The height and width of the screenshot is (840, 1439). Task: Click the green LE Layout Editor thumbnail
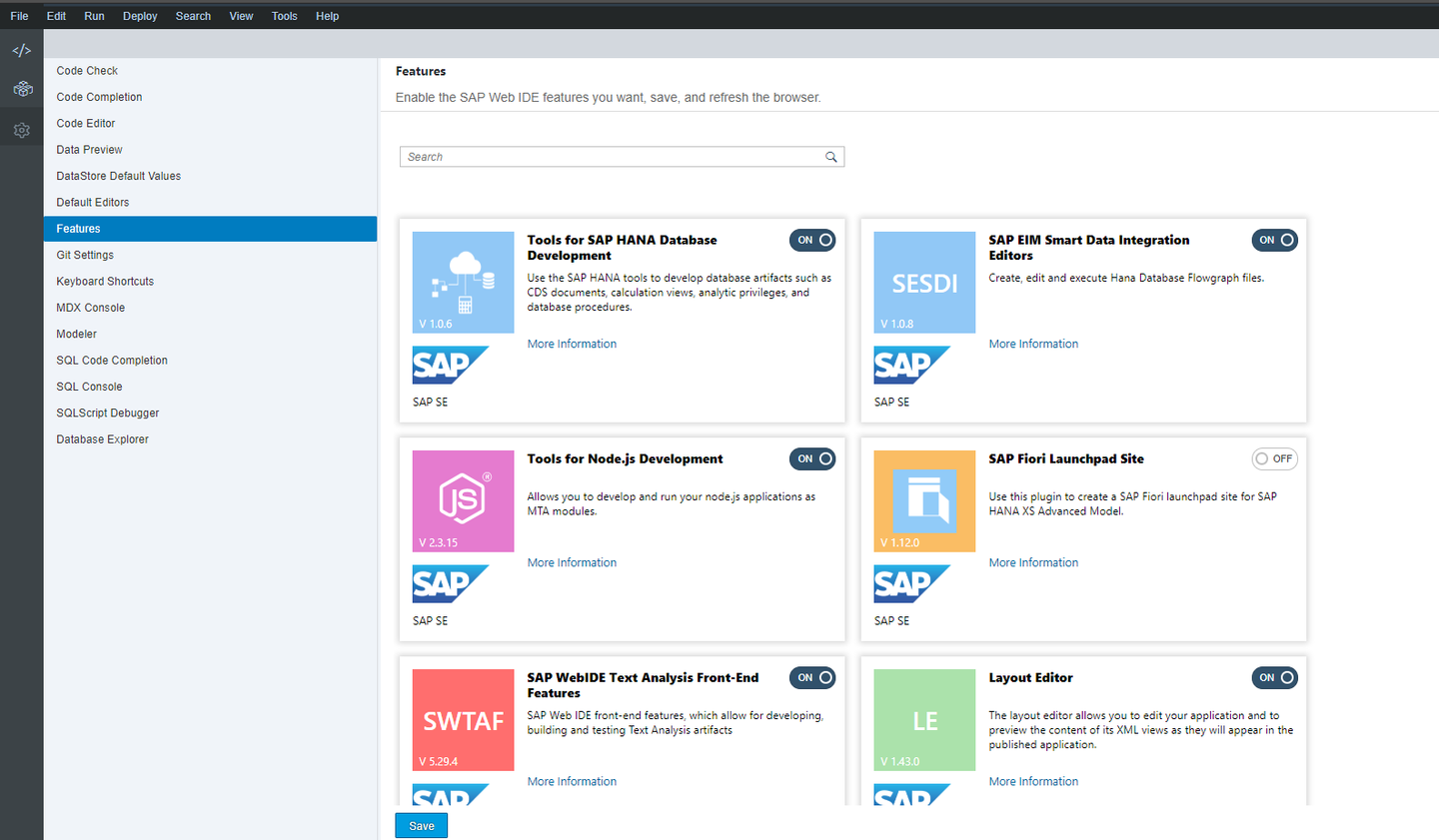click(x=924, y=720)
